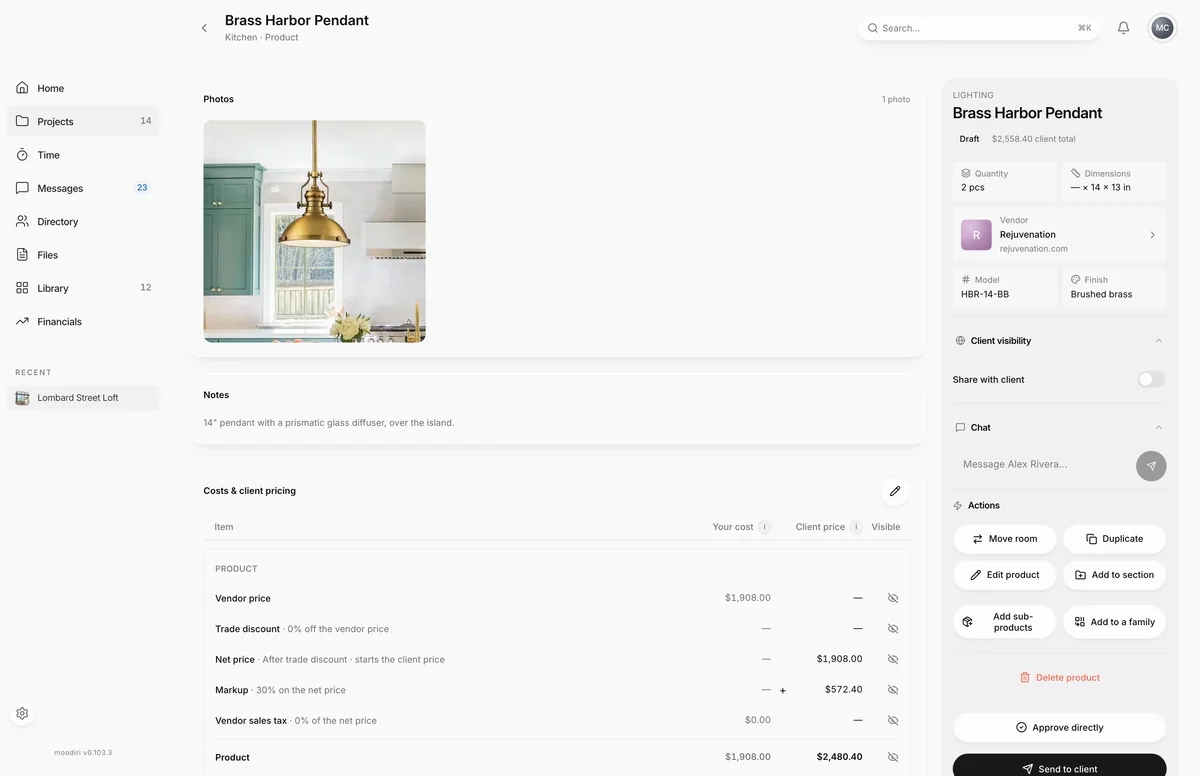Click the Draft status badge
The width and height of the screenshot is (1200, 776).
coord(969,139)
